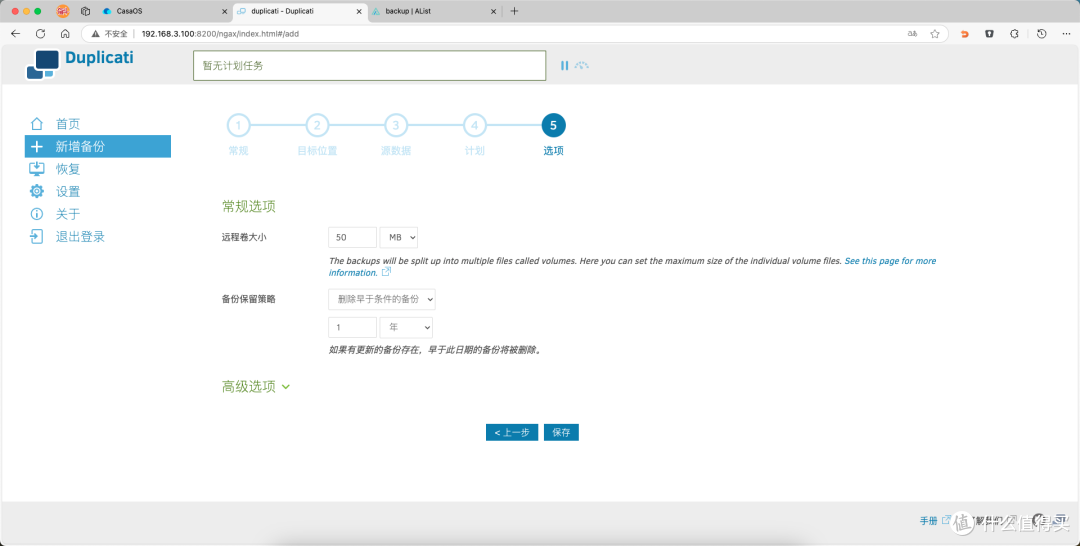Open the shield extension icon
1080x546 pixels.
[989, 34]
